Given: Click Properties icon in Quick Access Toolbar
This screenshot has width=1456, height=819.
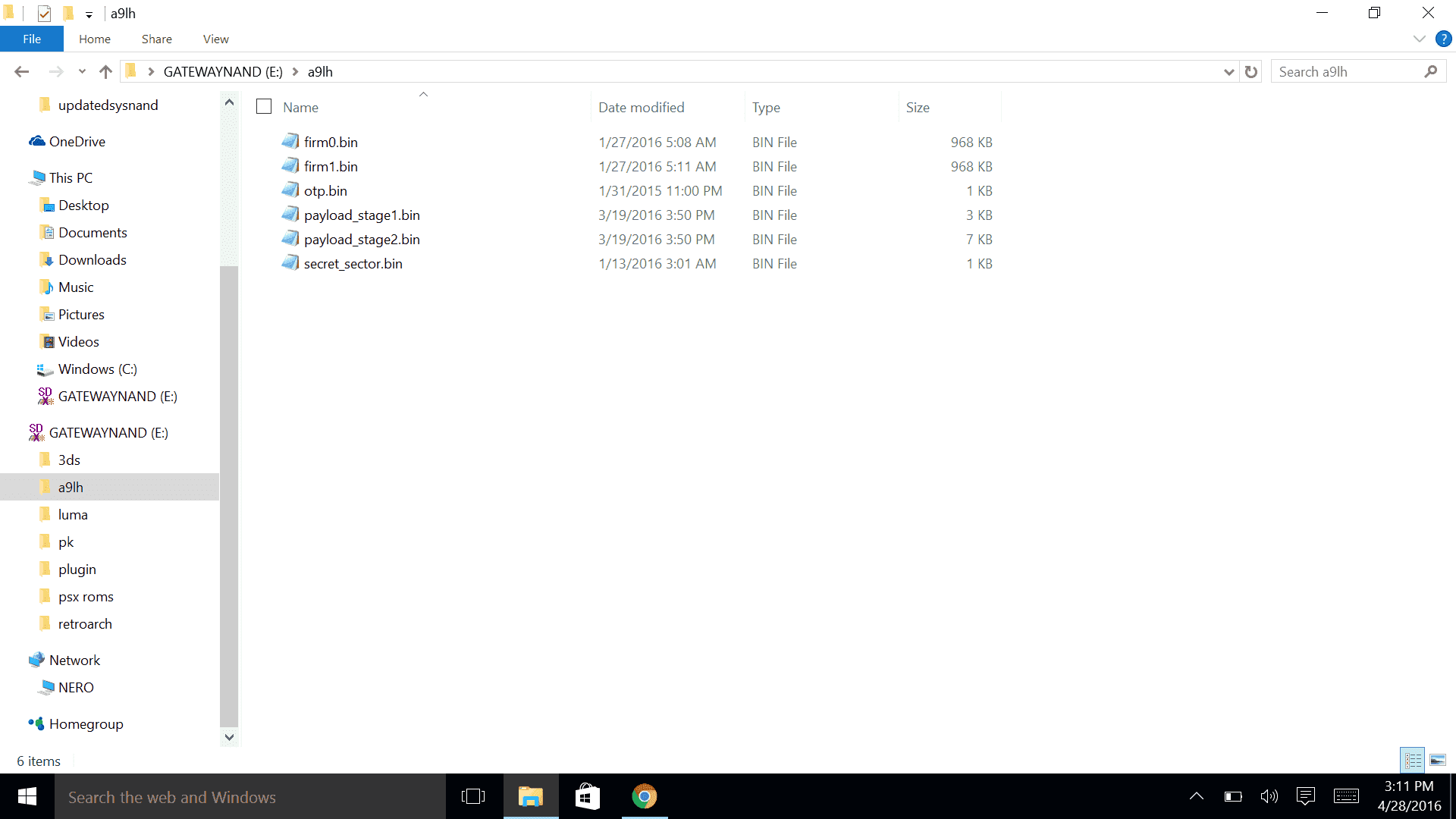Looking at the screenshot, I should point(44,13).
